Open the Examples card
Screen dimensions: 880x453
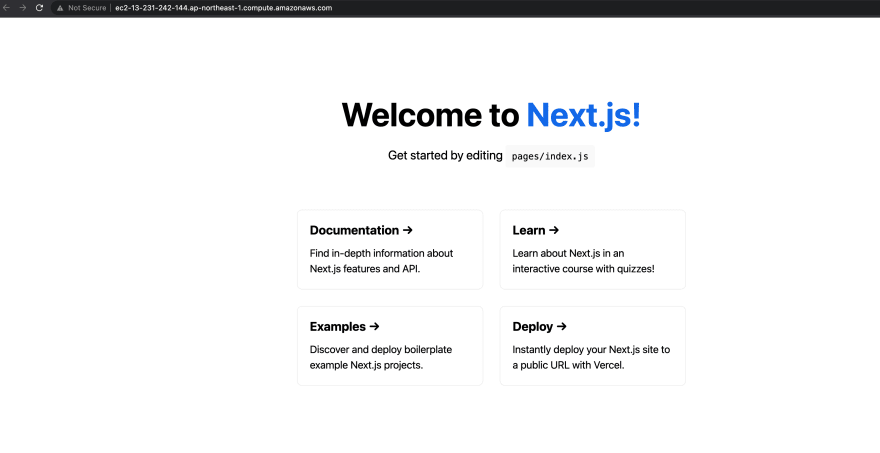click(x=390, y=346)
